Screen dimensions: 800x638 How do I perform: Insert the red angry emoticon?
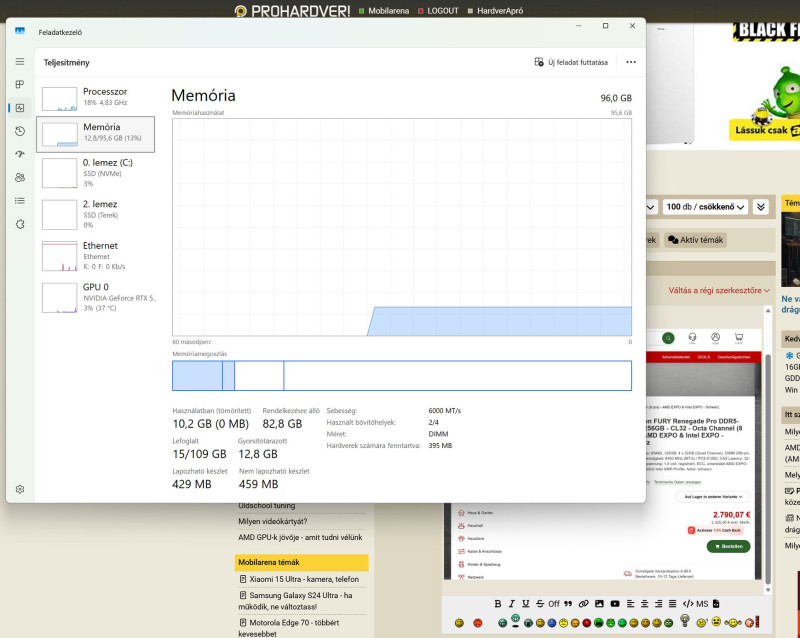click(478, 623)
